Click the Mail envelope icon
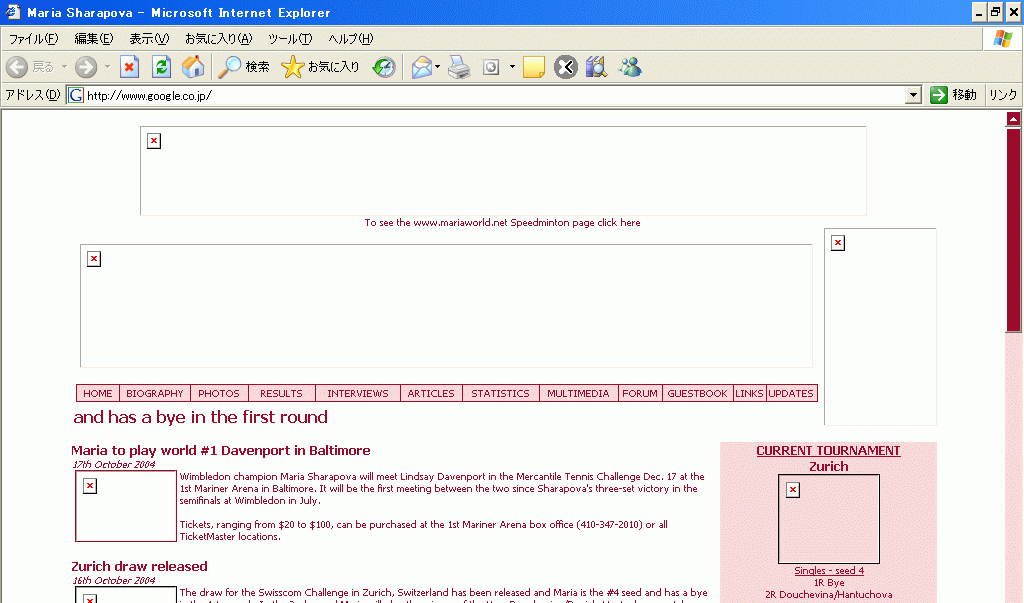Image resolution: width=1024 pixels, height=603 pixels. (422, 67)
